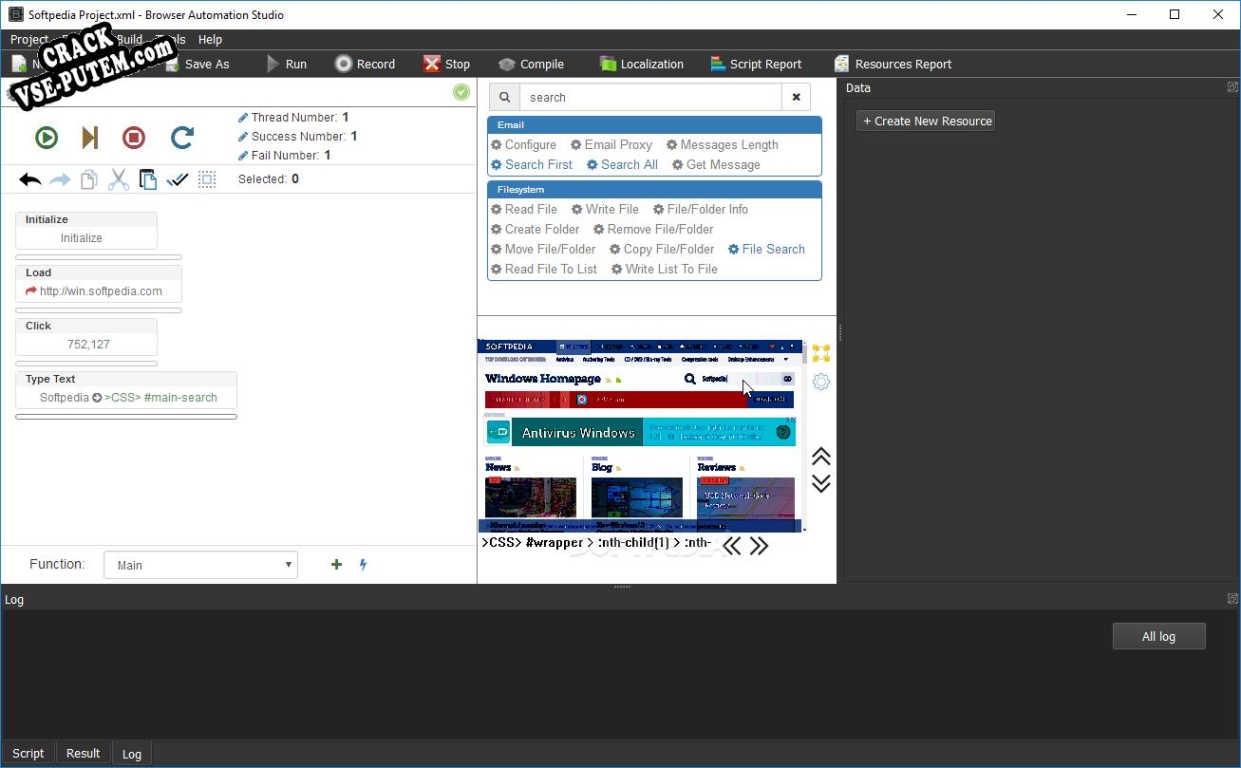Click Compile in the toolbar
1241x768 pixels.
pos(531,64)
